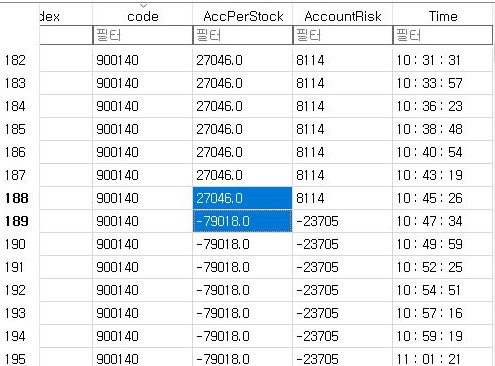The width and height of the screenshot is (495, 366).
Task: Click the AccPerStock column header
Action: (243, 16)
